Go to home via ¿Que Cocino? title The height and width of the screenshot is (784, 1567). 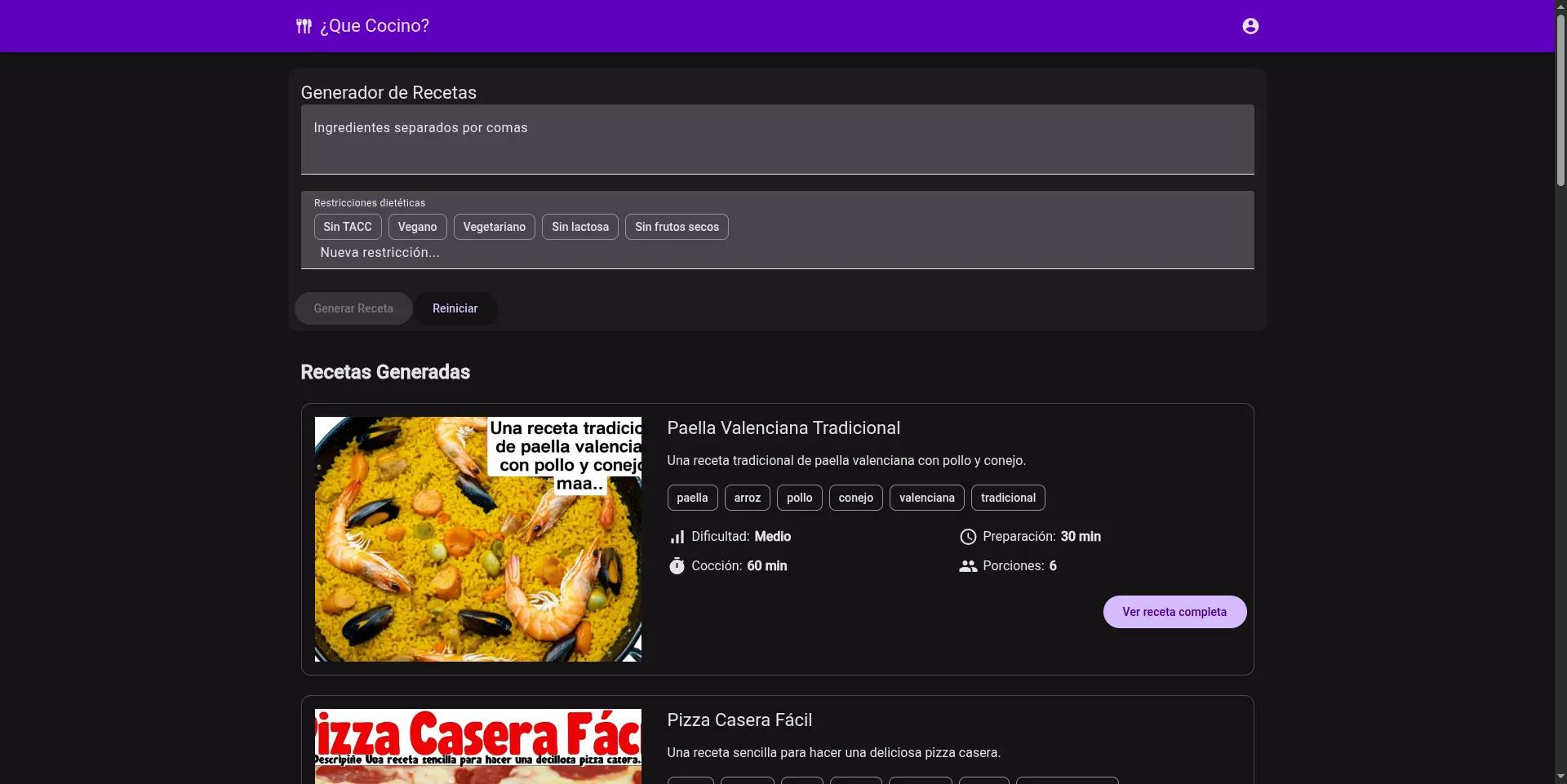coord(375,26)
